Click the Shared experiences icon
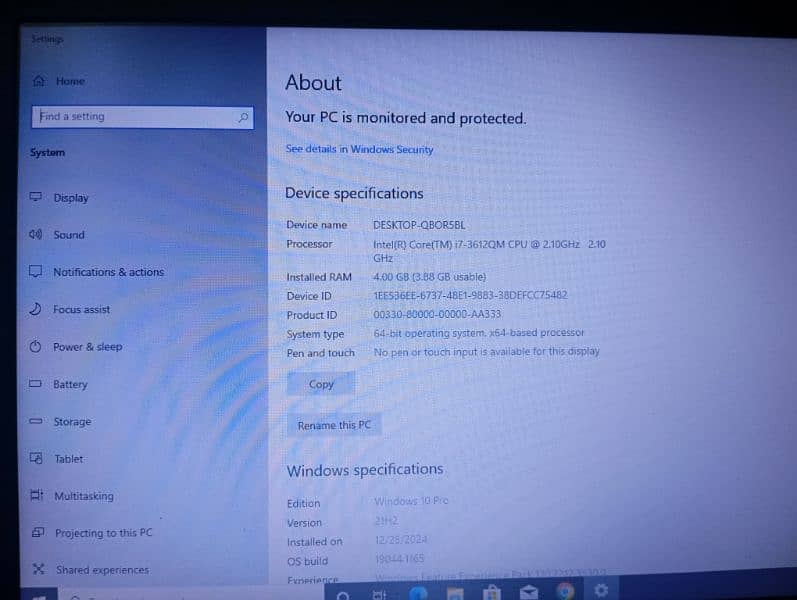The image size is (797, 600). 39,569
